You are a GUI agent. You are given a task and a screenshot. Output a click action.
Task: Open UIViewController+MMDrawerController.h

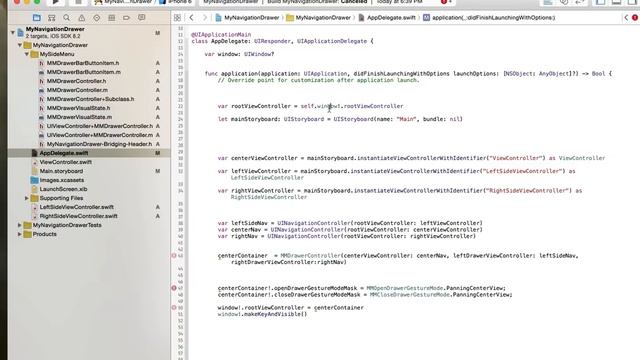[100, 126]
